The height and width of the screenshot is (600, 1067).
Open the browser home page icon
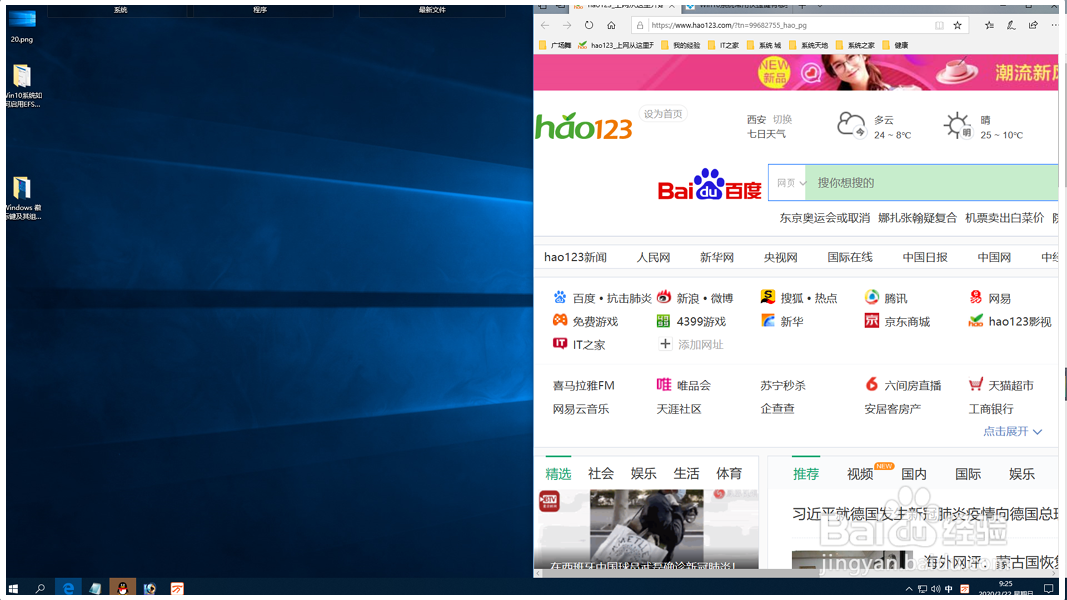611,25
